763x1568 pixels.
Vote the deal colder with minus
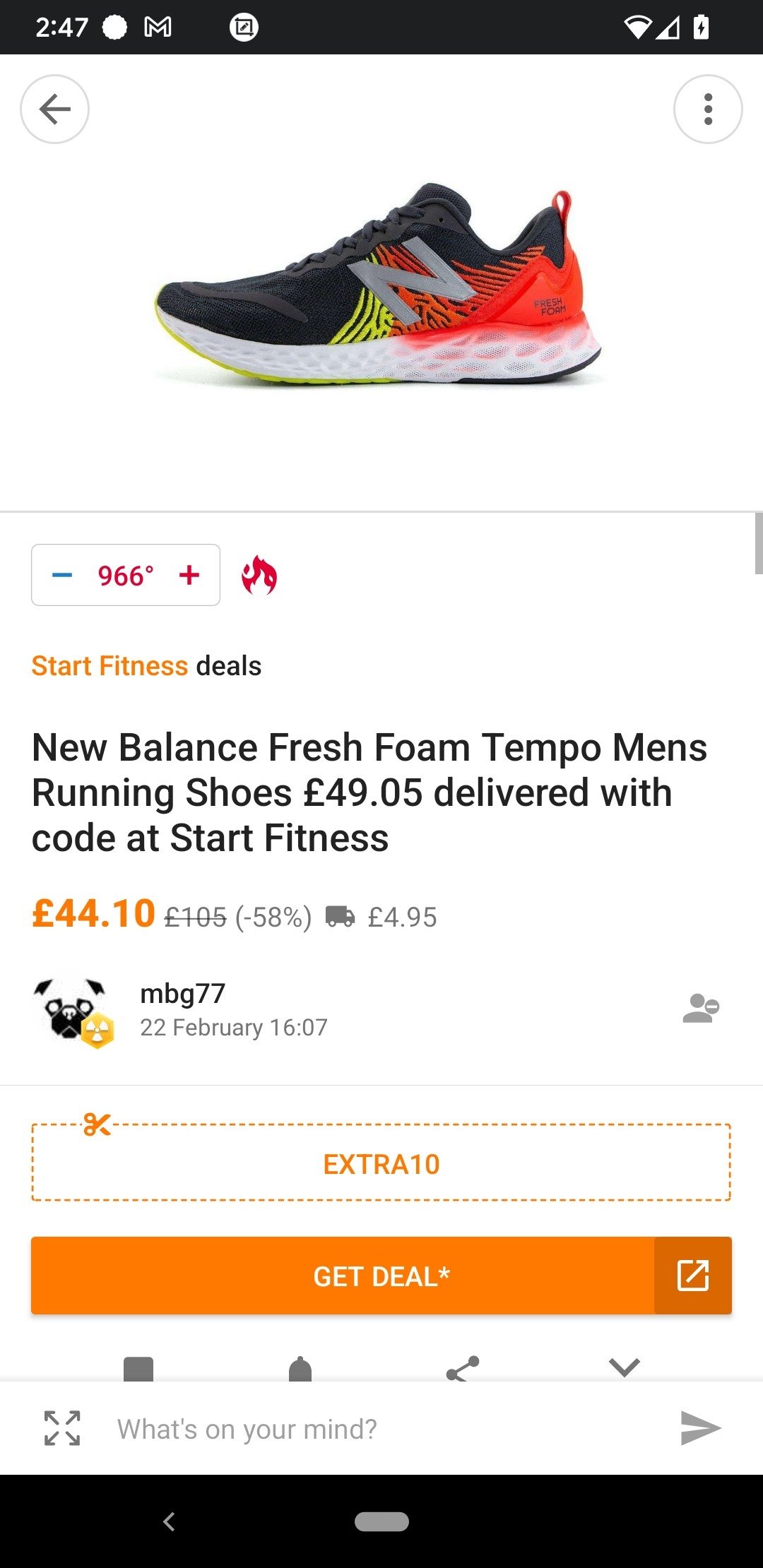click(x=62, y=575)
